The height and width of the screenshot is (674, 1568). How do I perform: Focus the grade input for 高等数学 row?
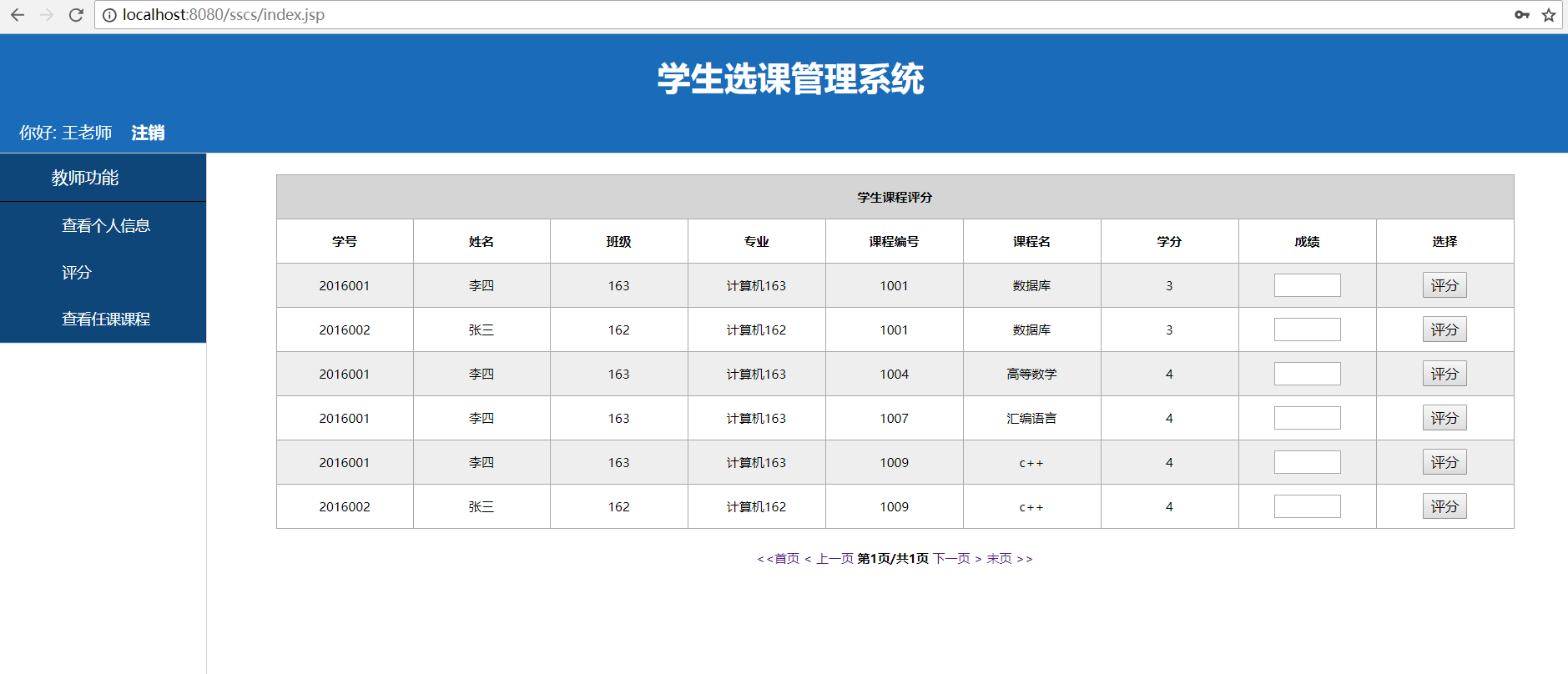point(1307,374)
